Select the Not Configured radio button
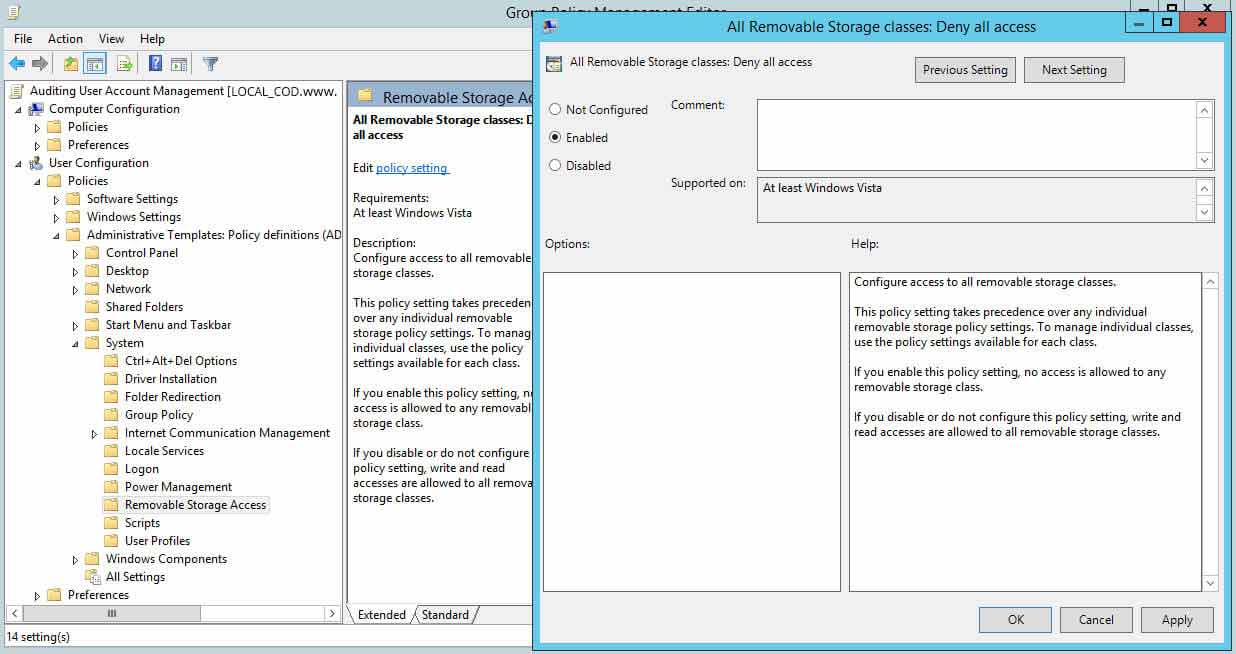The image size is (1236, 654). [x=555, y=110]
